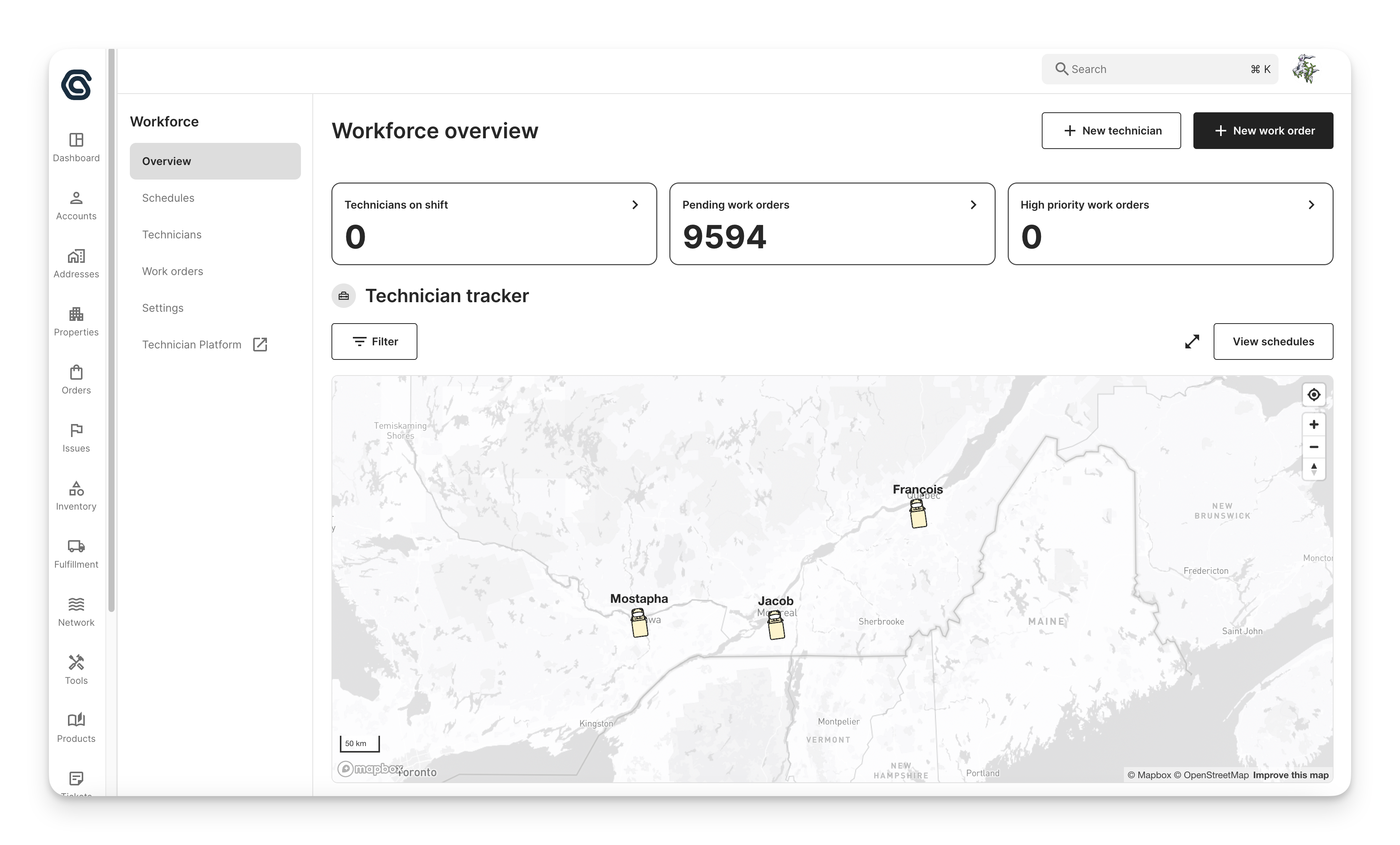Click the High priority work orders label
Image resolution: width=1400 pixels, height=845 pixels.
tap(1084, 205)
